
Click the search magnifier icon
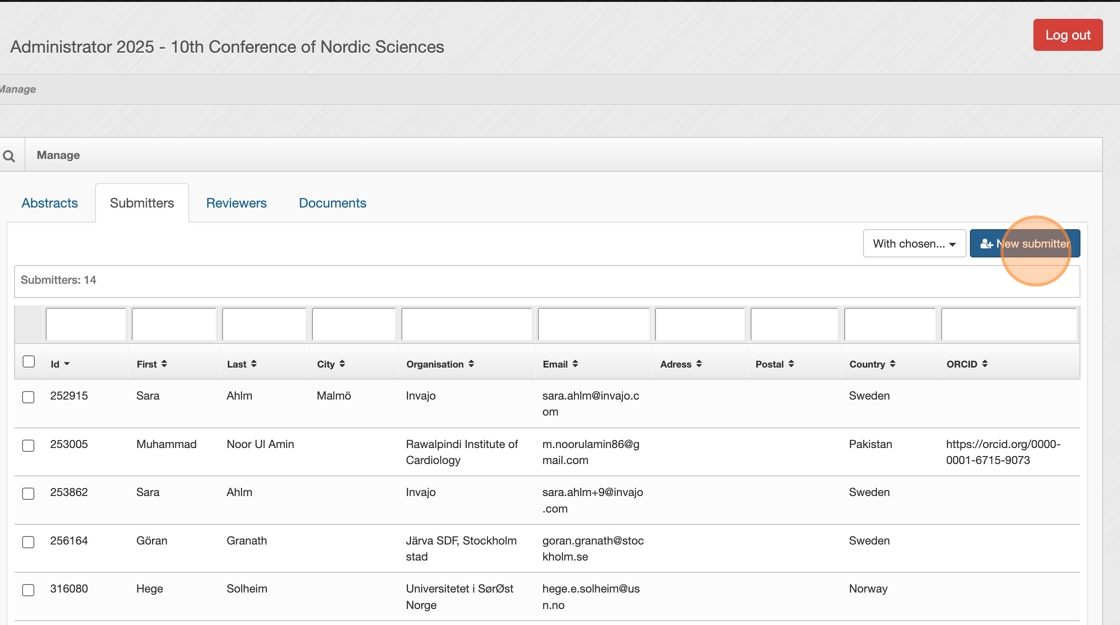click(9, 156)
